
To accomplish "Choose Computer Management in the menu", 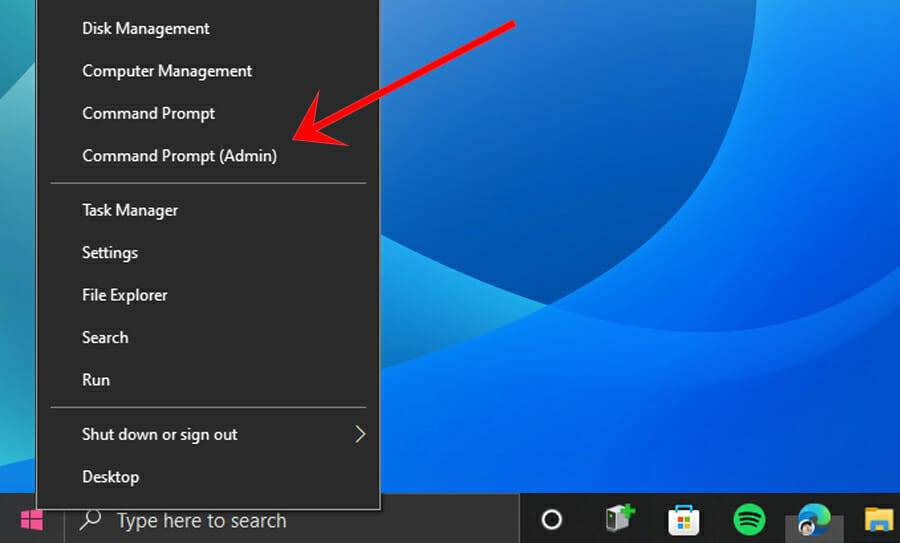I will [x=208, y=71].
